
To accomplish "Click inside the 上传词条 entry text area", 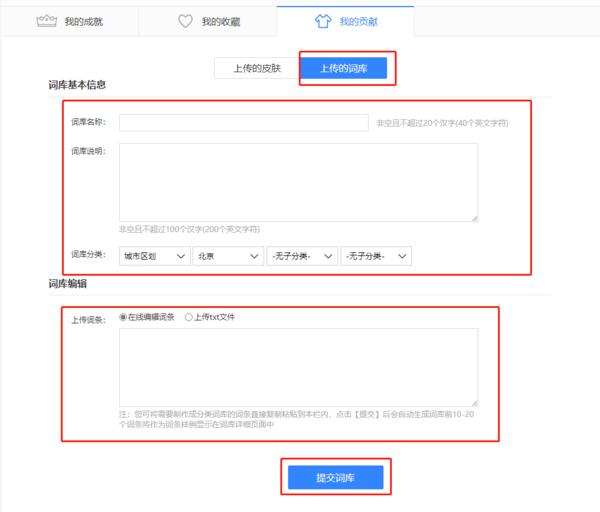I will [x=297, y=367].
